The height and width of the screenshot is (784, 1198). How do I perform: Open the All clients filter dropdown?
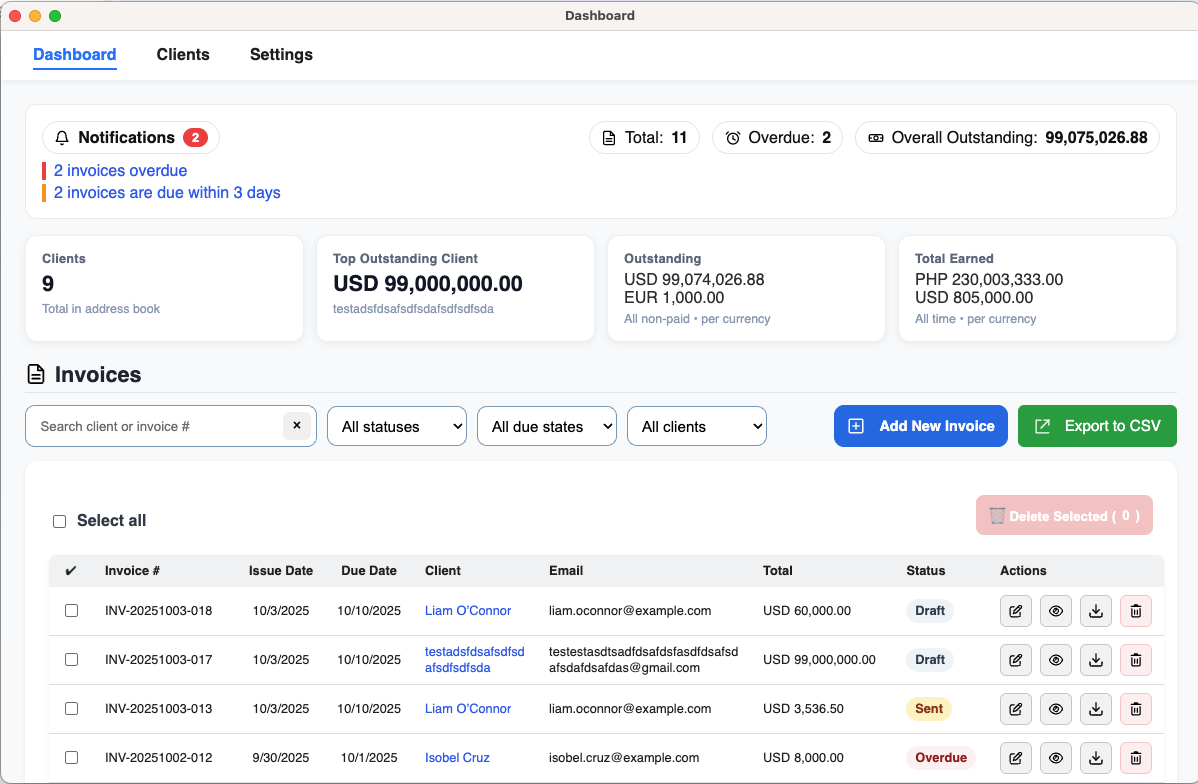point(696,426)
